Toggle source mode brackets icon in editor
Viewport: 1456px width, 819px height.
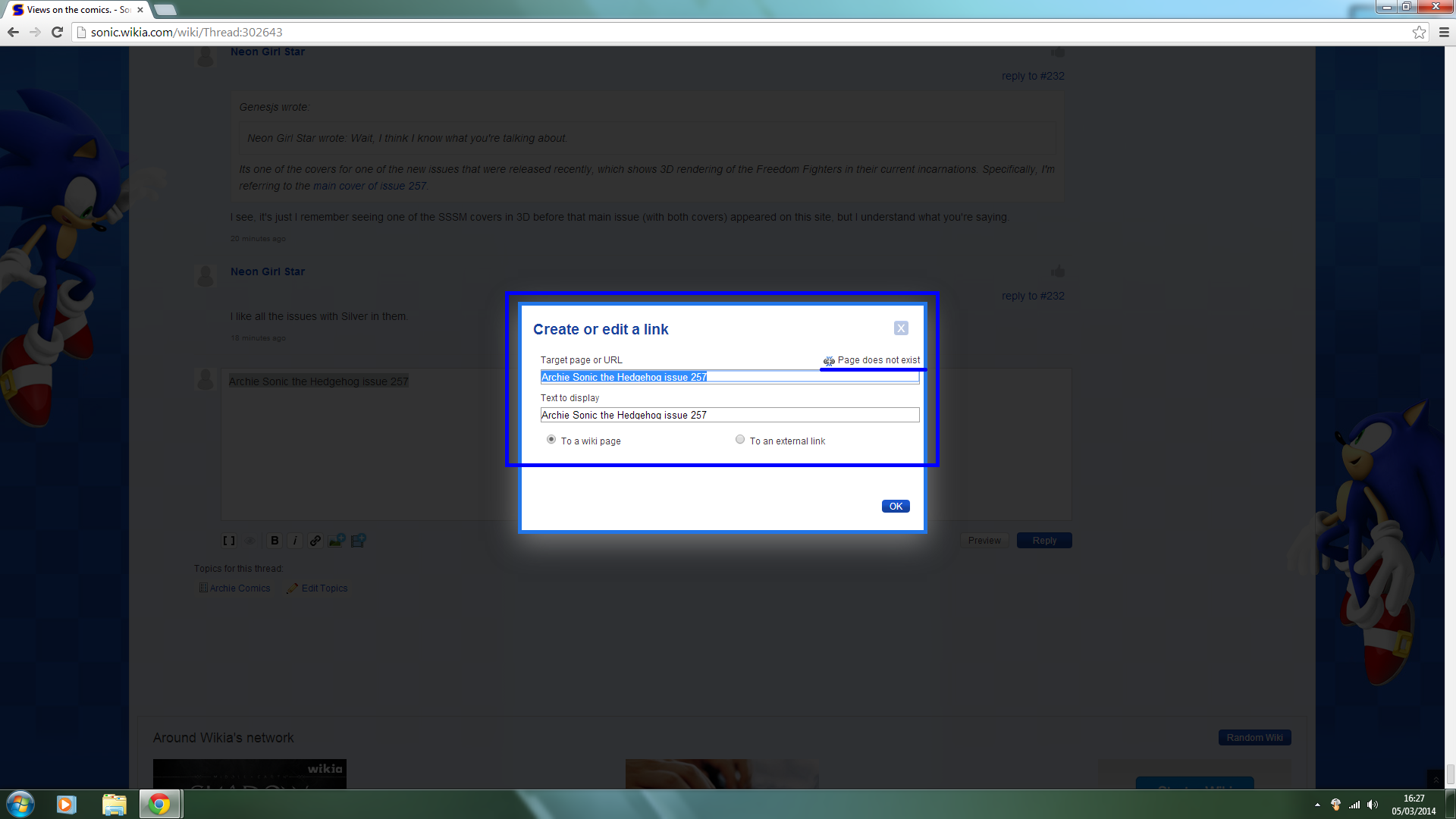[x=229, y=541]
